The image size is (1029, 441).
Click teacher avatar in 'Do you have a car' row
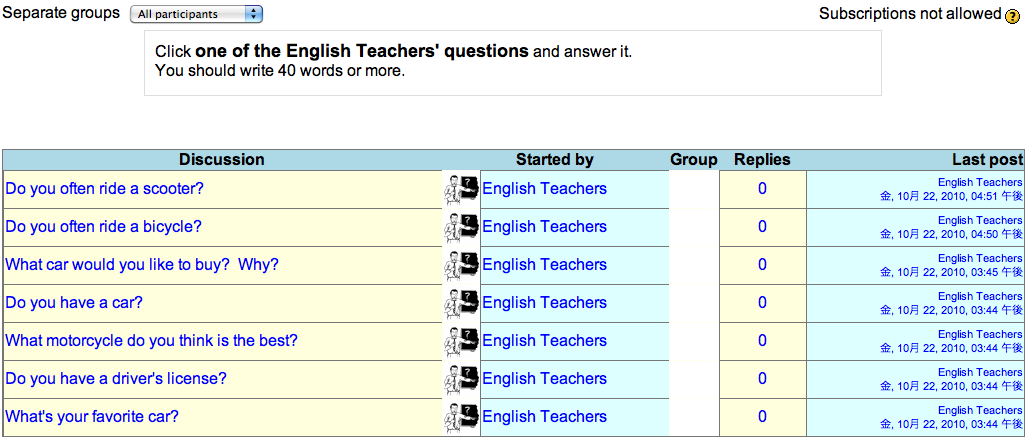(x=461, y=304)
